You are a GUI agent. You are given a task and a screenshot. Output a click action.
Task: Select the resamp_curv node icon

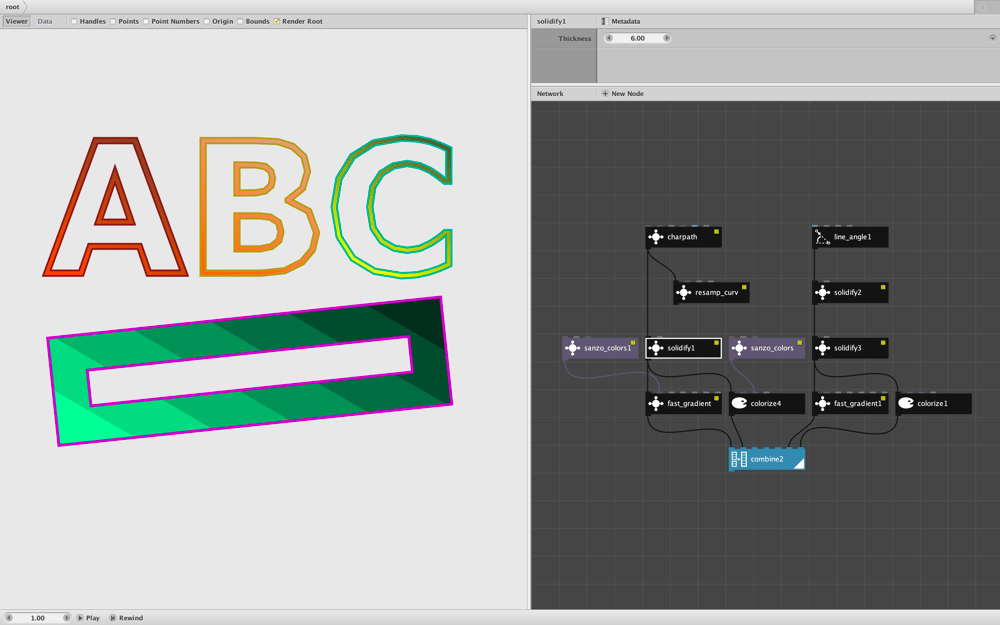[x=684, y=293]
